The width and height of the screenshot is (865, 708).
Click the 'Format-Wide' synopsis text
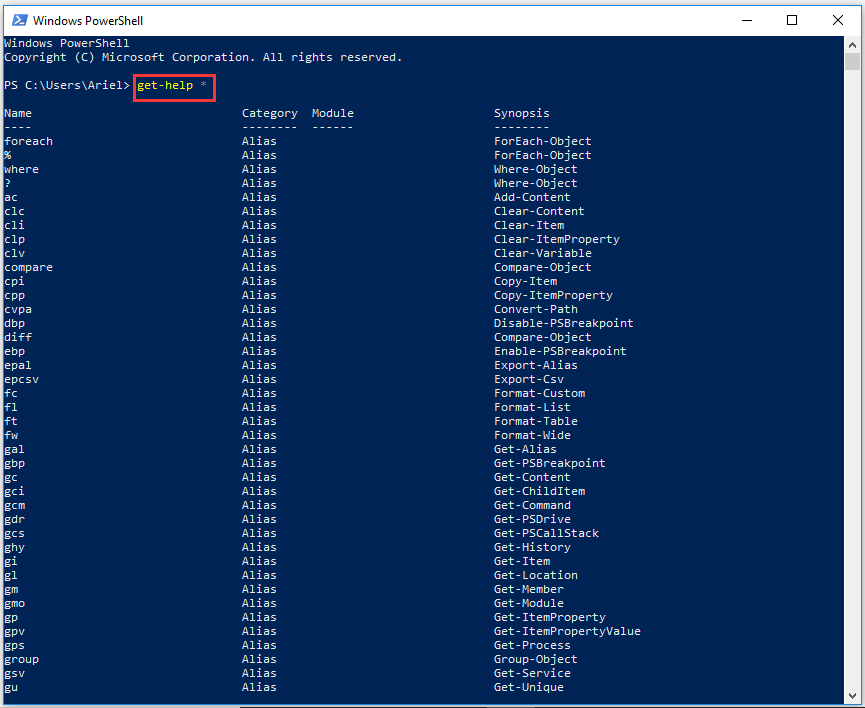tap(532, 435)
